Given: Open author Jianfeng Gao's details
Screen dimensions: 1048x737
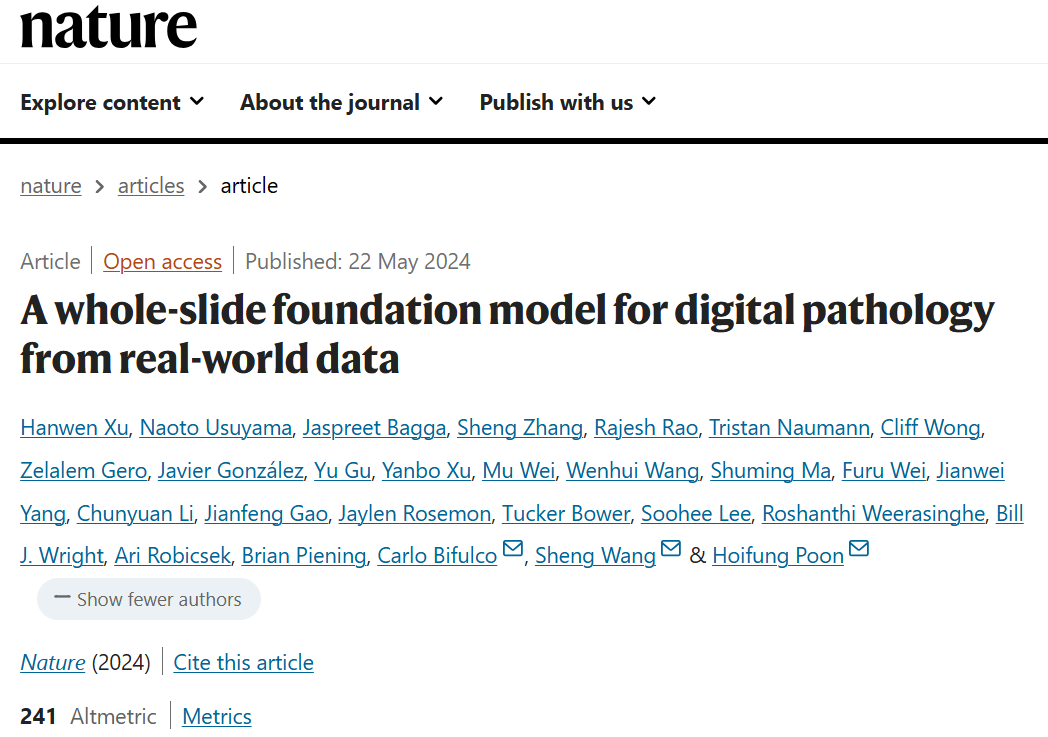Looking at the screenshot, I should pyautogui.click(x=266, y=514).
